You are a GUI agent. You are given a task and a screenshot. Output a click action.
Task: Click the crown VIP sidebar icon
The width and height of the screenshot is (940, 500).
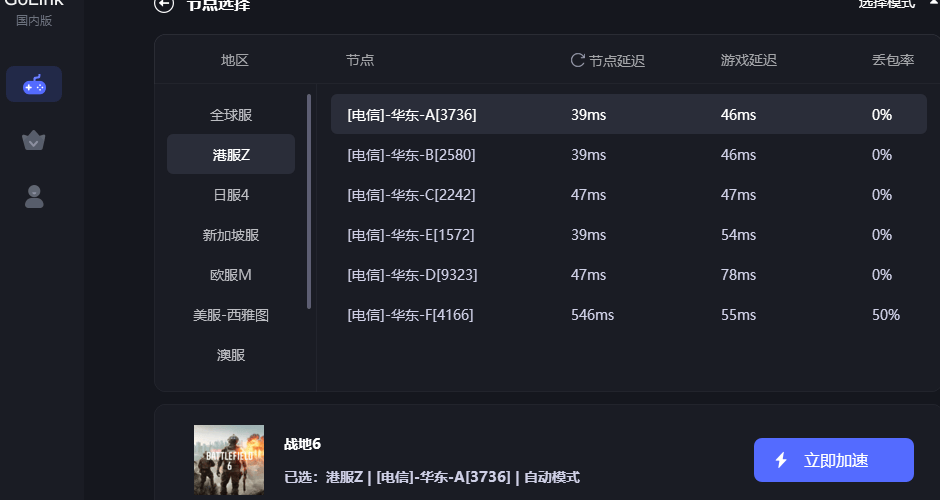[34, 140]
